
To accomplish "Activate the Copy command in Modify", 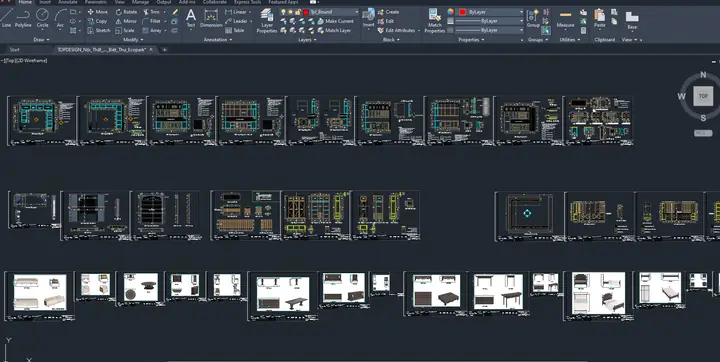I will tap(97, 21).
